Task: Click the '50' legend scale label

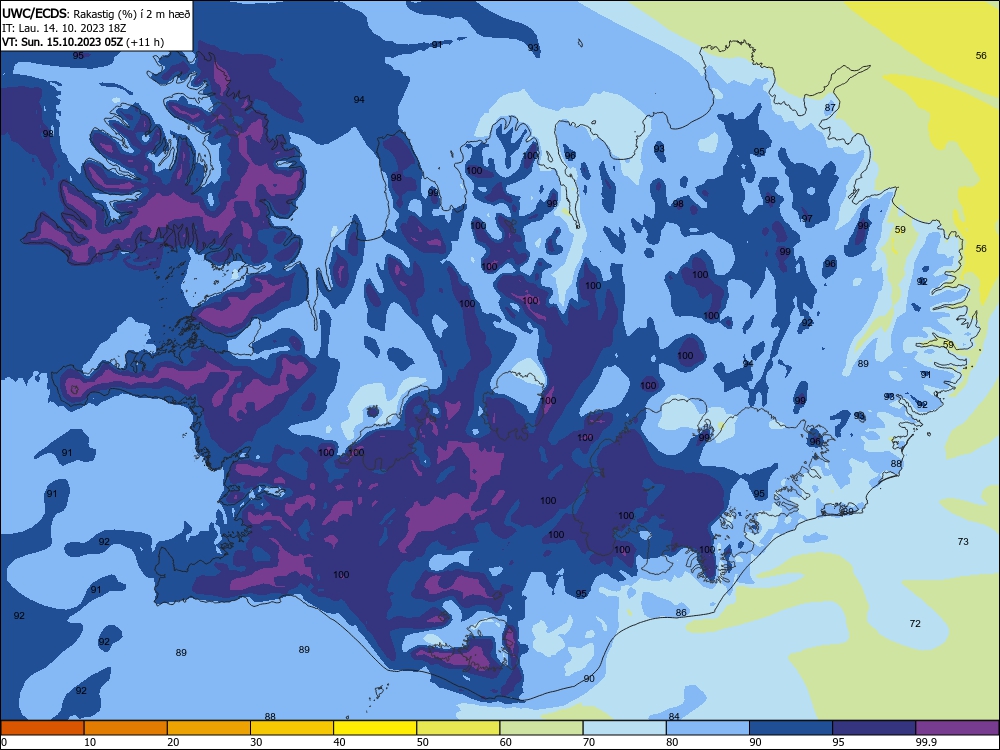Action: point(422,742)
